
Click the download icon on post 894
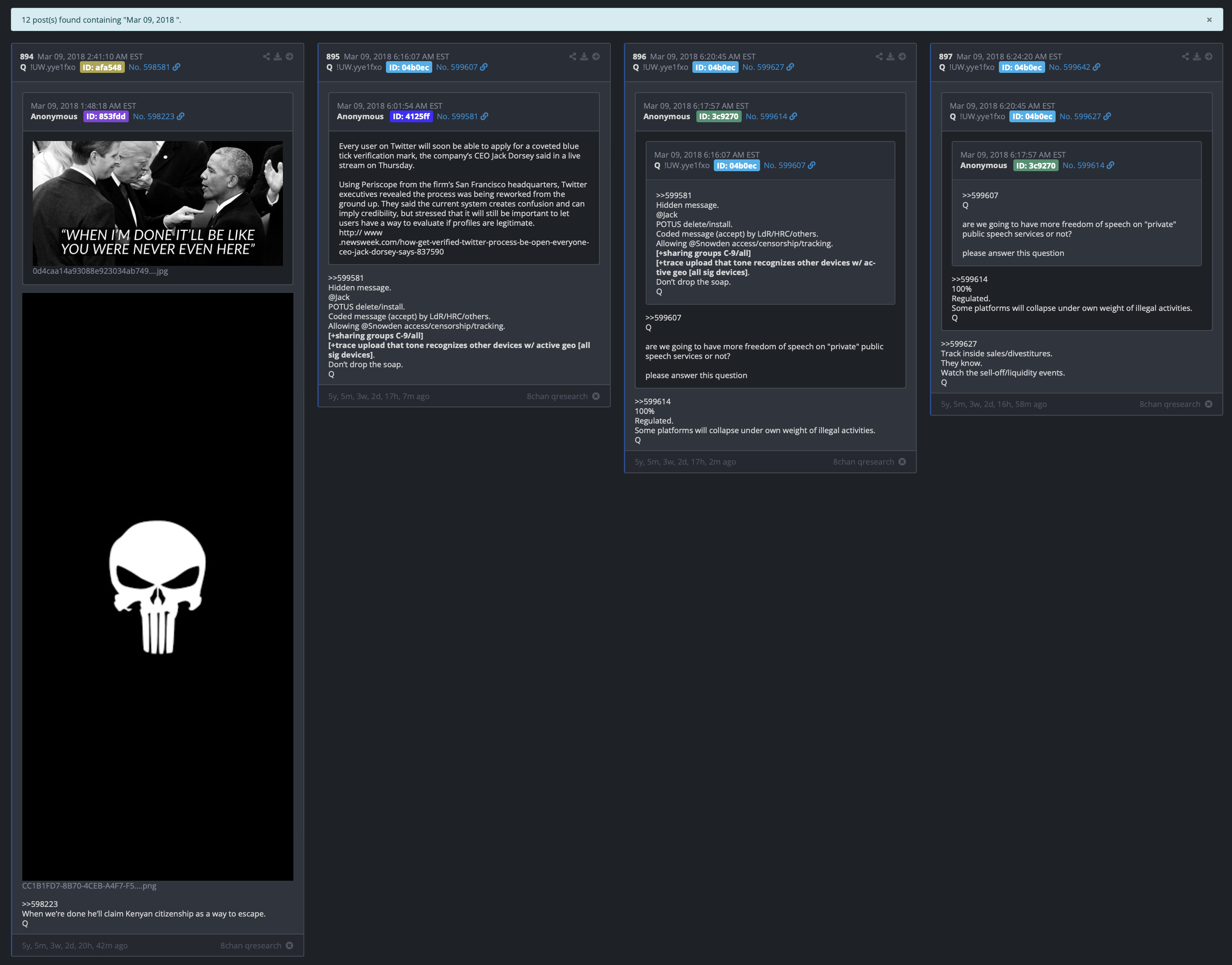(x=277, y=56)
